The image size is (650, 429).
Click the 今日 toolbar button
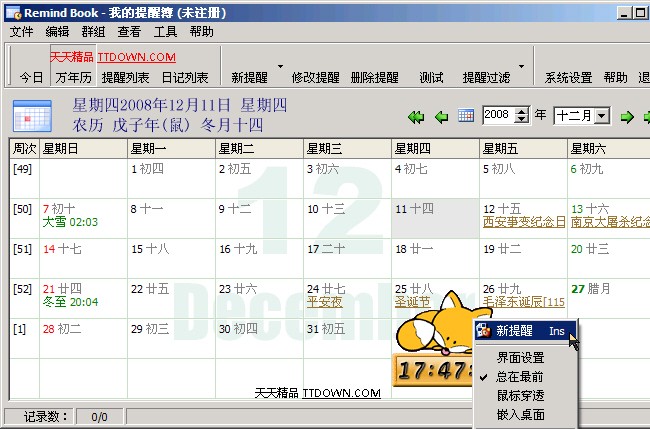pyautogui.click(x=32, y=77)
